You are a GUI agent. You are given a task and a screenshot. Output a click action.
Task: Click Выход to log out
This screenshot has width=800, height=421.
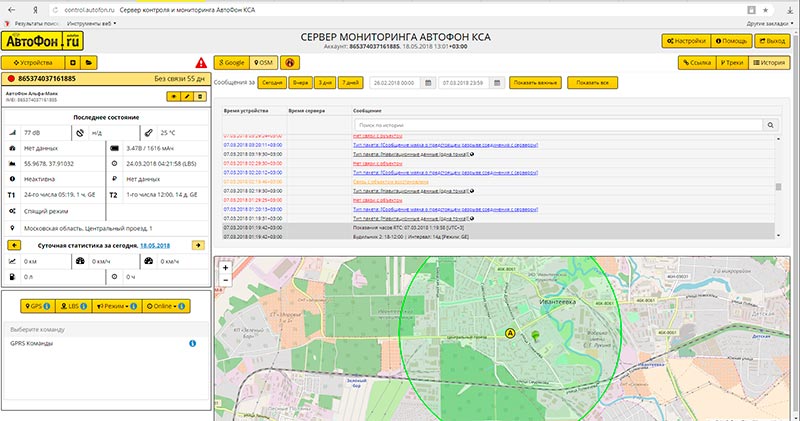(x=772, y=41)
